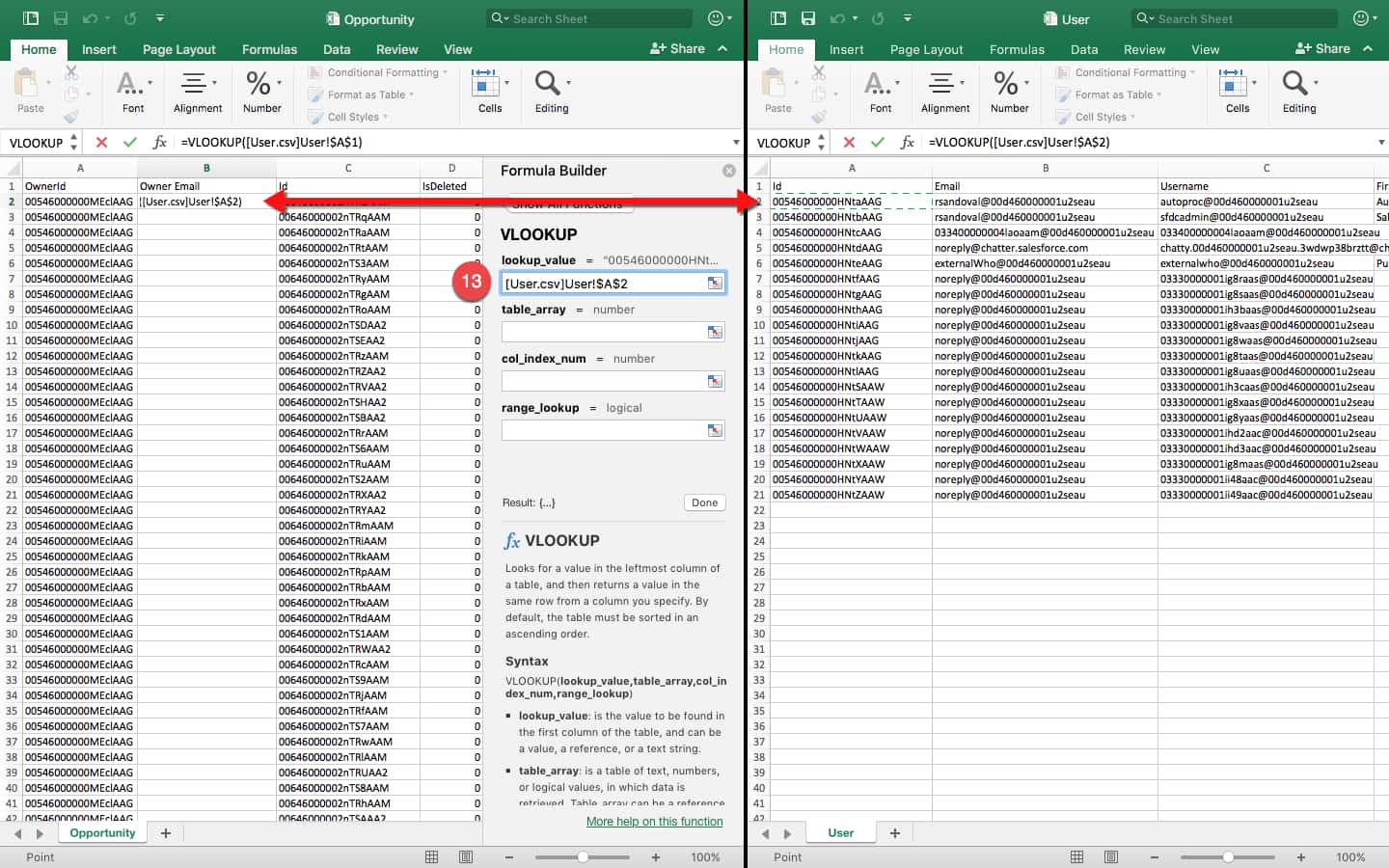The width and height of the screenshot is (1389, 868).
Task: Add a new sheet in User window
Action: click(x=895, y=833)
